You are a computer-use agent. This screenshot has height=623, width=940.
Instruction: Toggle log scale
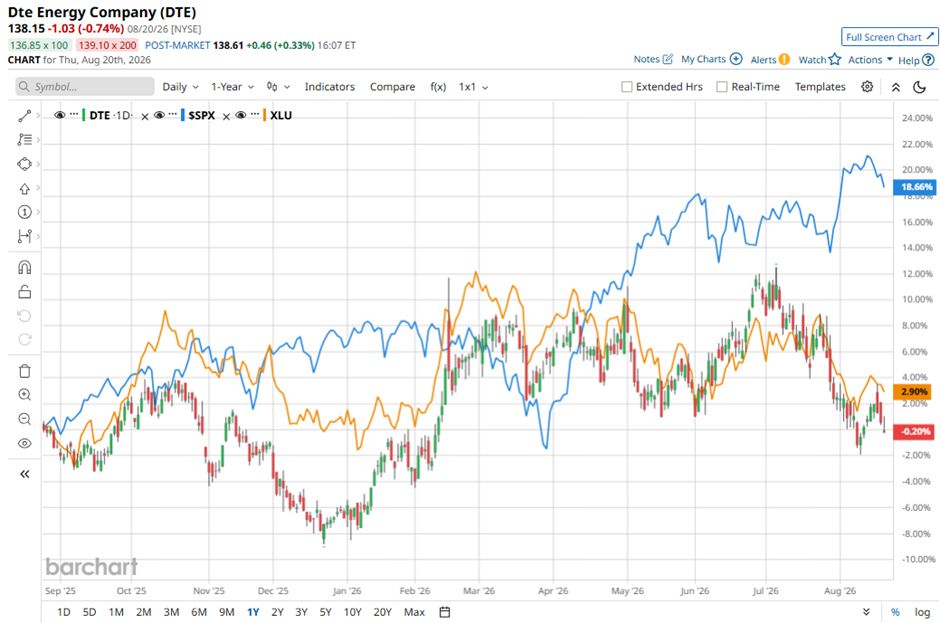[922, 612]
